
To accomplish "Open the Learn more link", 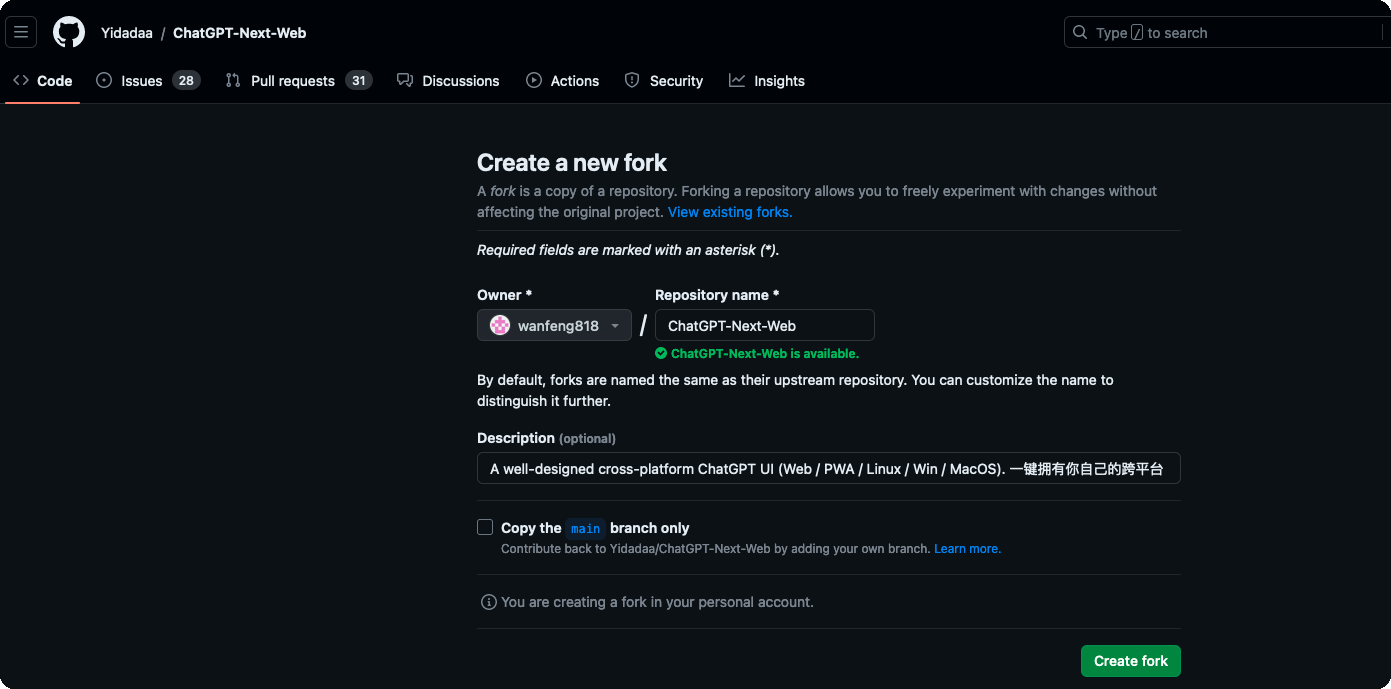I will pyautogui.click(x=967, y=549).
